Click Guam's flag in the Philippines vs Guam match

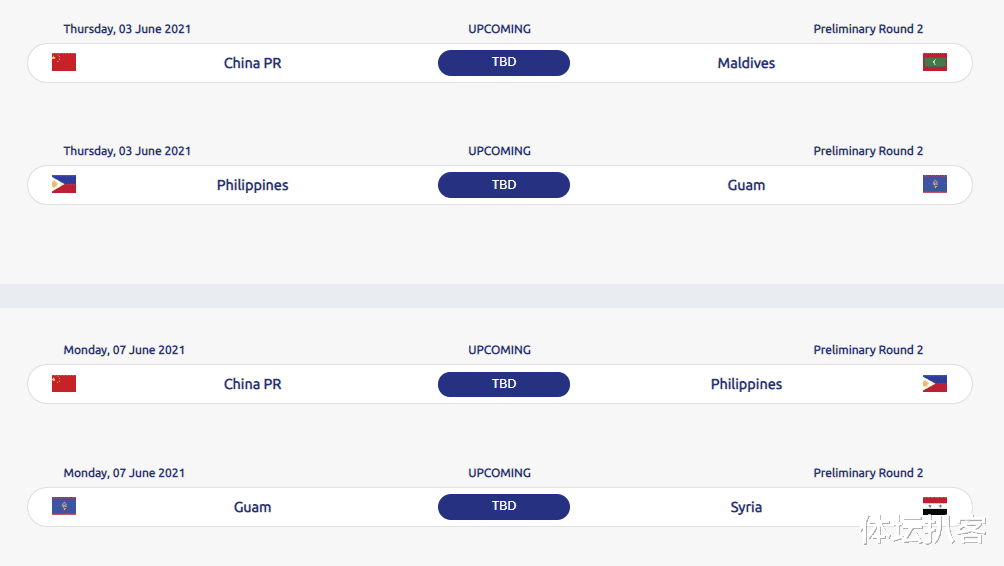[934, 184]
